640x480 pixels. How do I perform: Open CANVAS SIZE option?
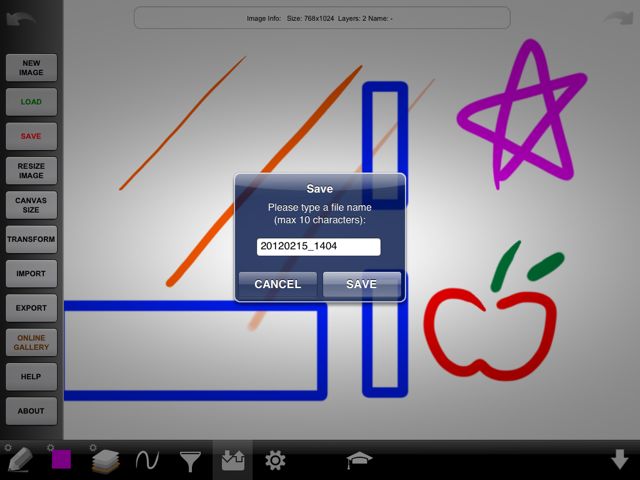31,205
